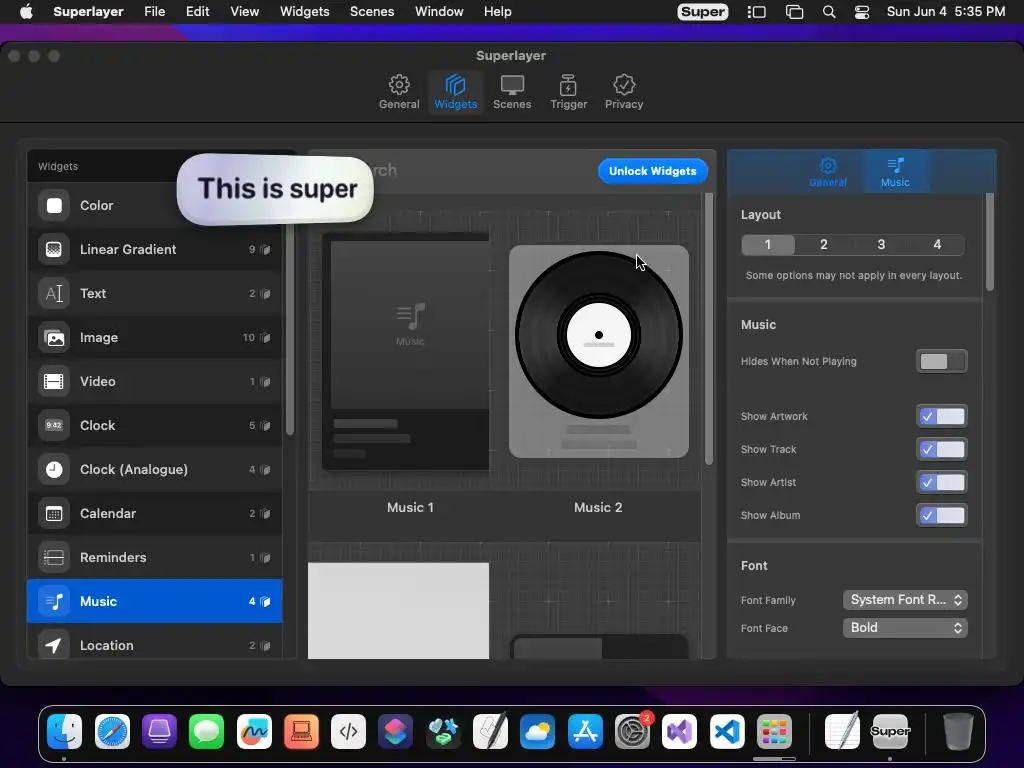The width and height of the screenshot is (1024, 768).
Task: Open the Music inspector tab icon
Action: point(895,165)
